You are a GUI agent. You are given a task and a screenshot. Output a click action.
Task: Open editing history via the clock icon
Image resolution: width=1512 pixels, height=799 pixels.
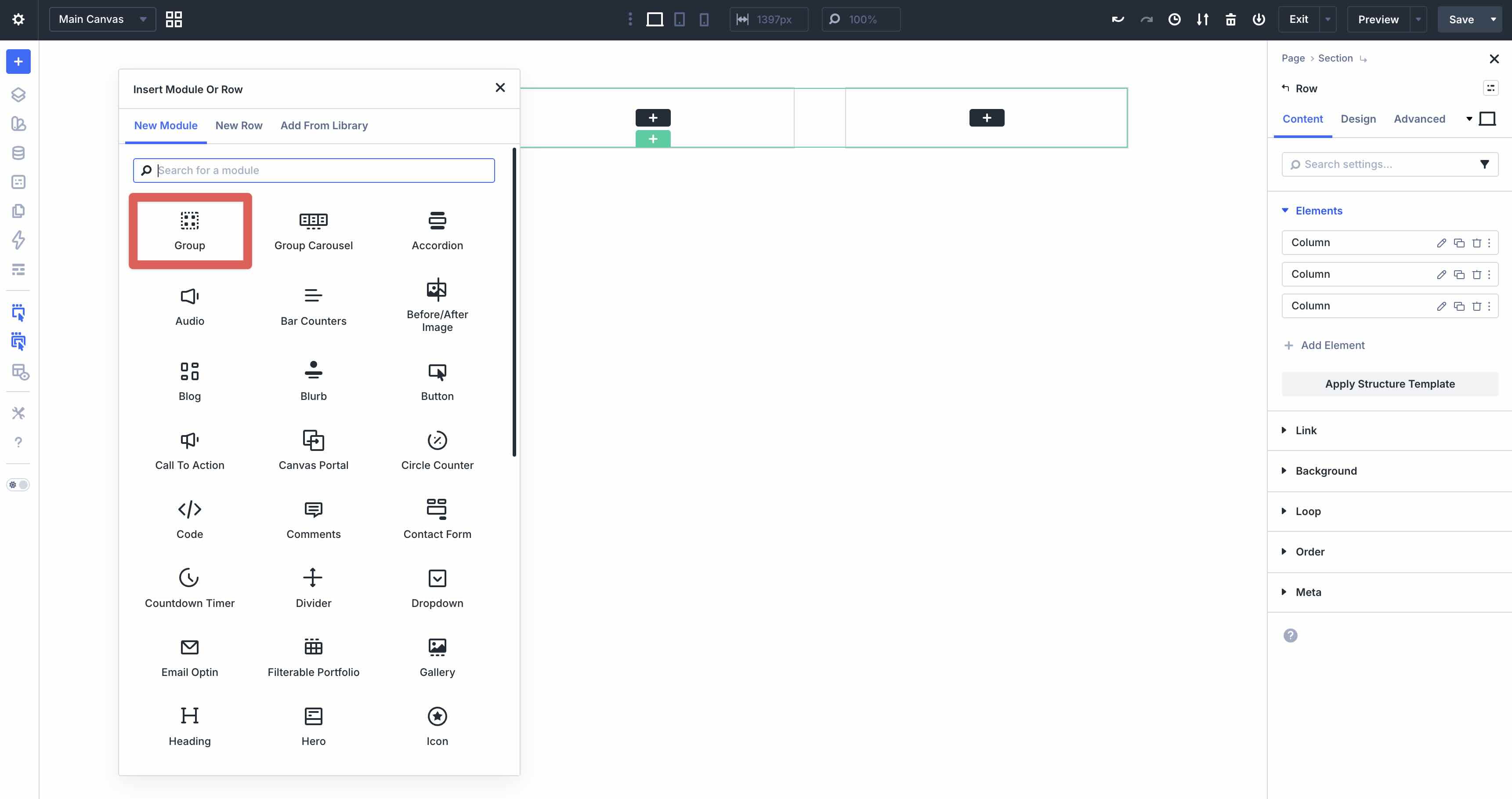[x=1175, y=19]
